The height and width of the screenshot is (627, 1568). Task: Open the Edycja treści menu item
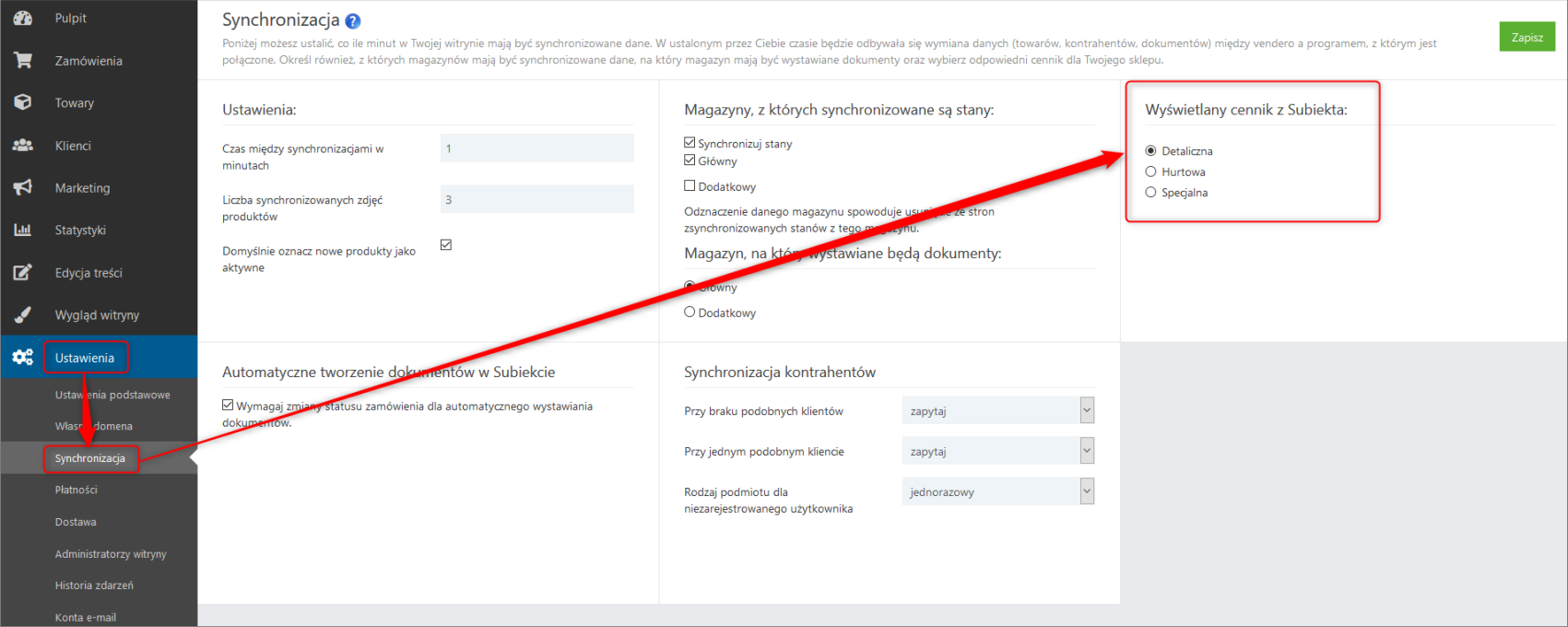point(99,273)
